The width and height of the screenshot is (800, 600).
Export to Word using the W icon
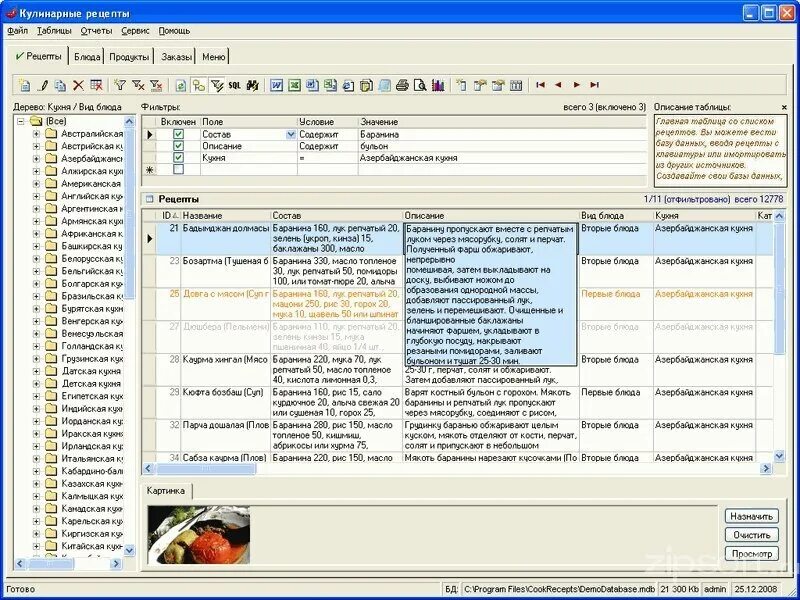(277, 85)
